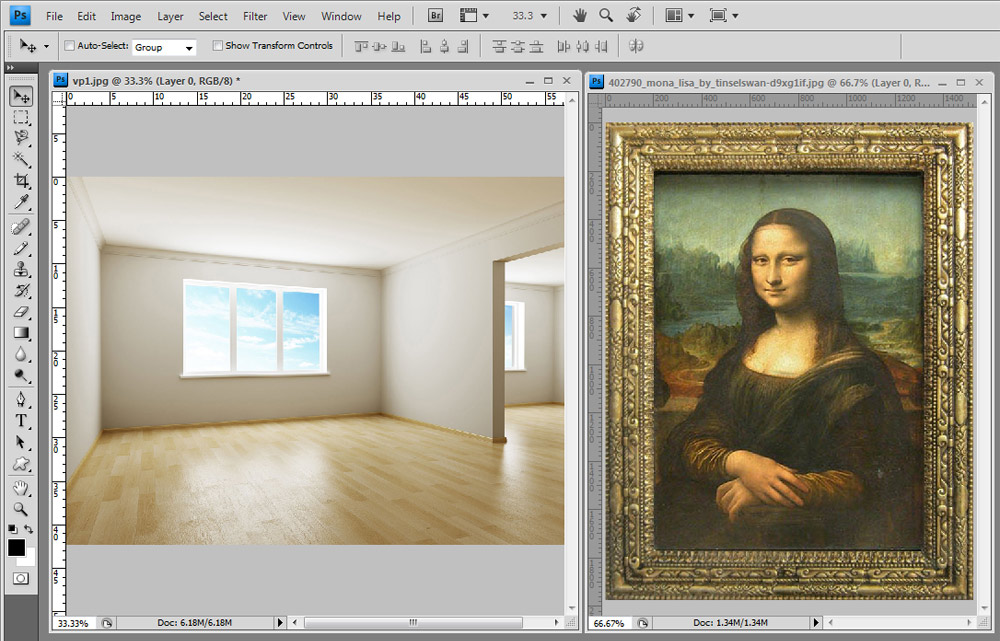
Task: Open the Window menu
Action: coord(341,16)
